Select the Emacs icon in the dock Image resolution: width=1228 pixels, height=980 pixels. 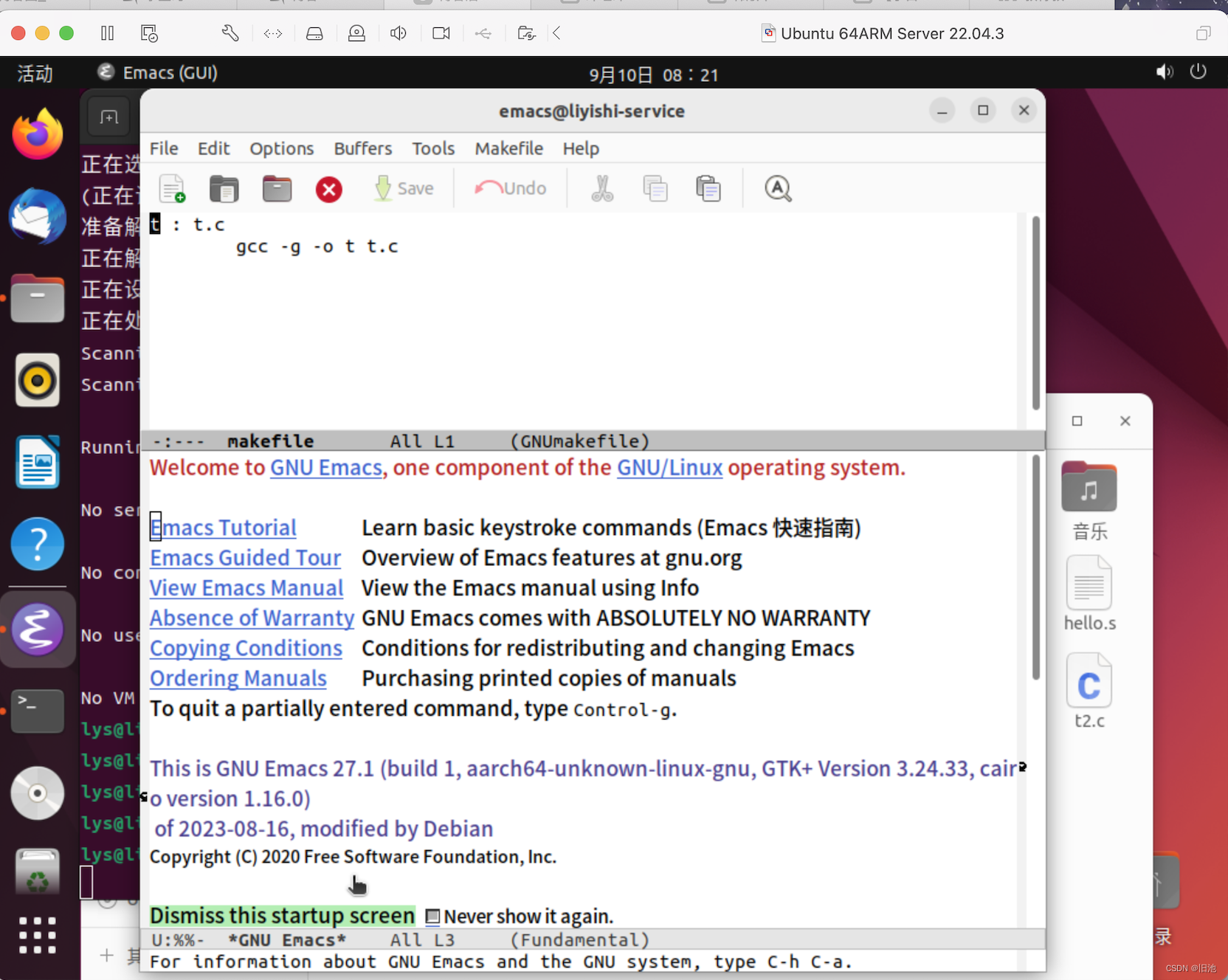tap(38, 629)
